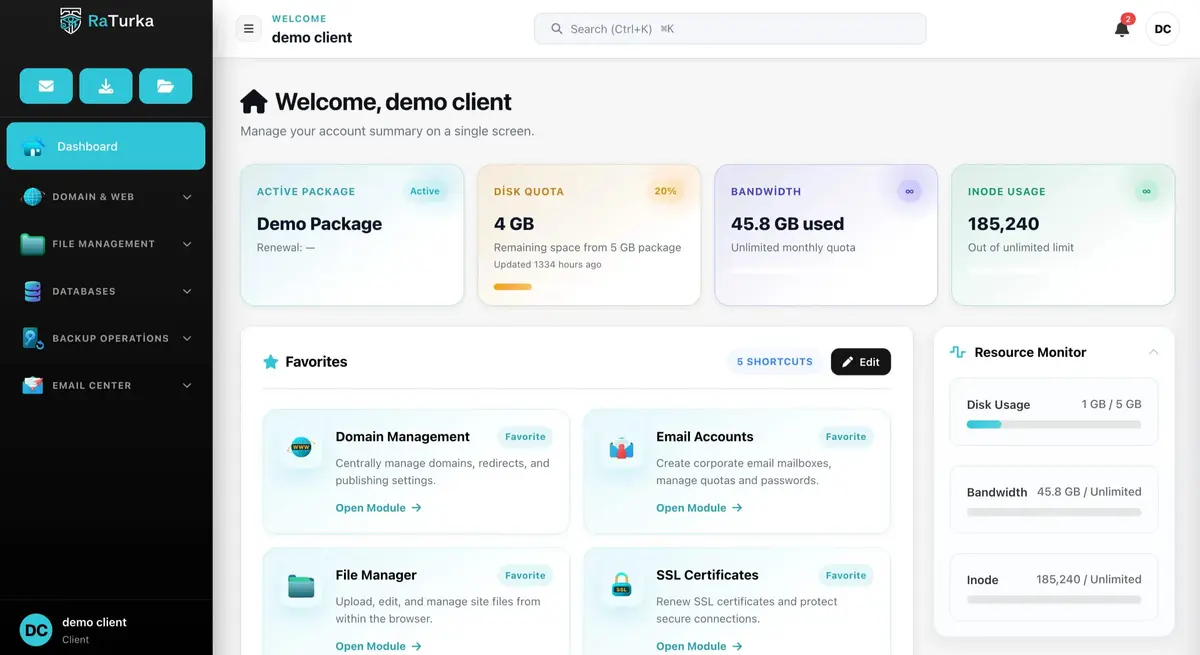
Task: Click the Active status badge
Action: pyautogui.click(x=425, y=191)
